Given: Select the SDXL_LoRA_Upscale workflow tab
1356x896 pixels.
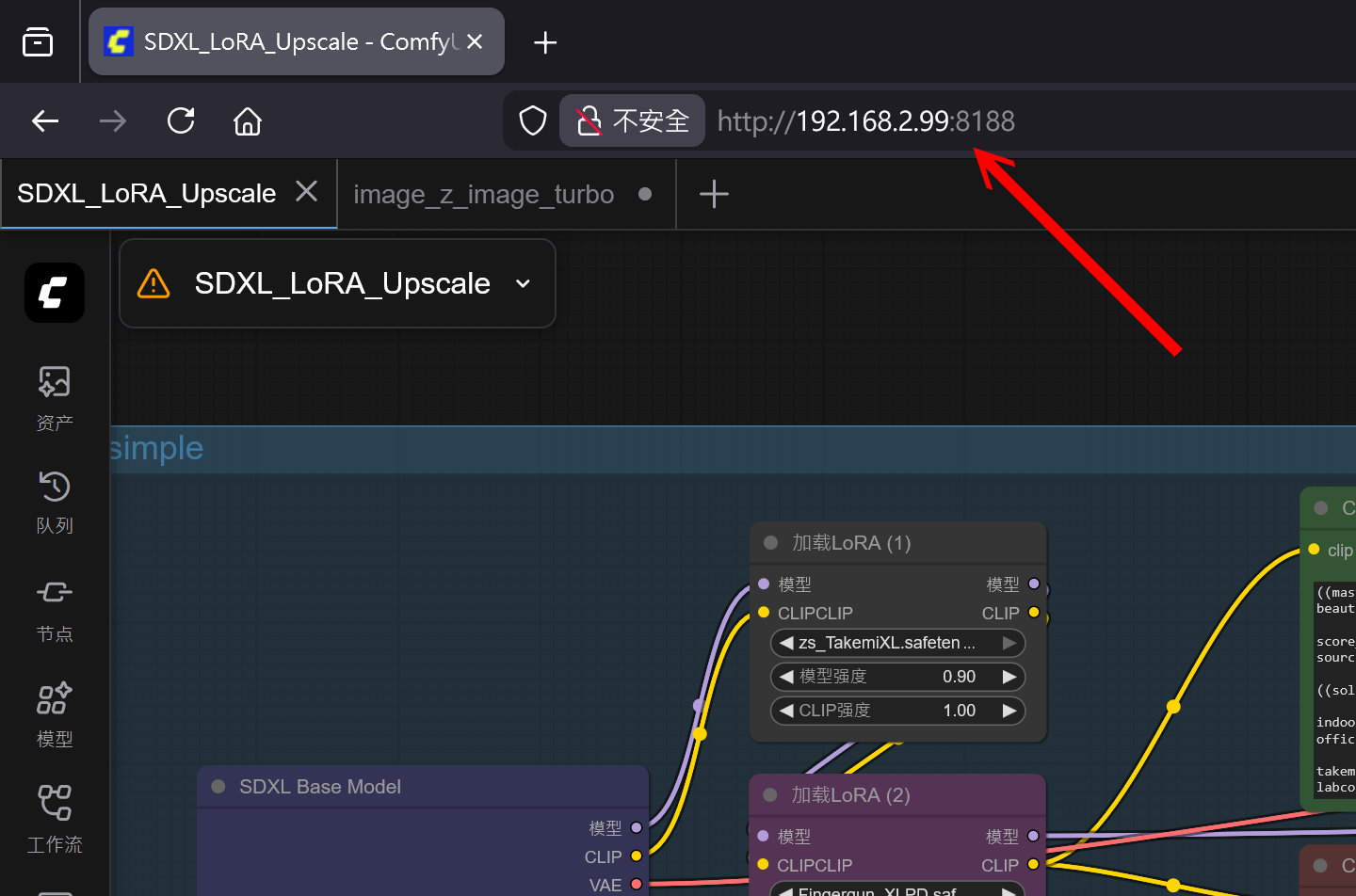Looking at the screenshot, I should click(147, 194).
